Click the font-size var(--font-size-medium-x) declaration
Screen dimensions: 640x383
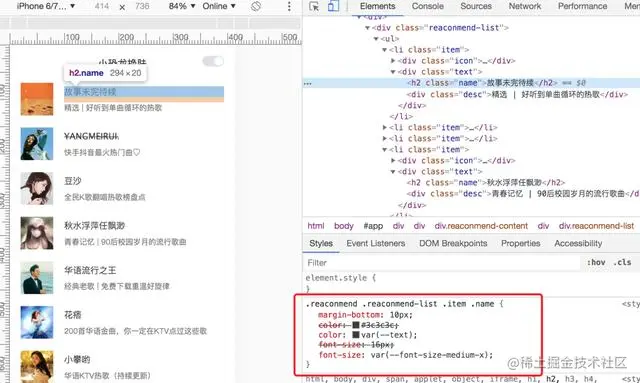tap(406, 355)
